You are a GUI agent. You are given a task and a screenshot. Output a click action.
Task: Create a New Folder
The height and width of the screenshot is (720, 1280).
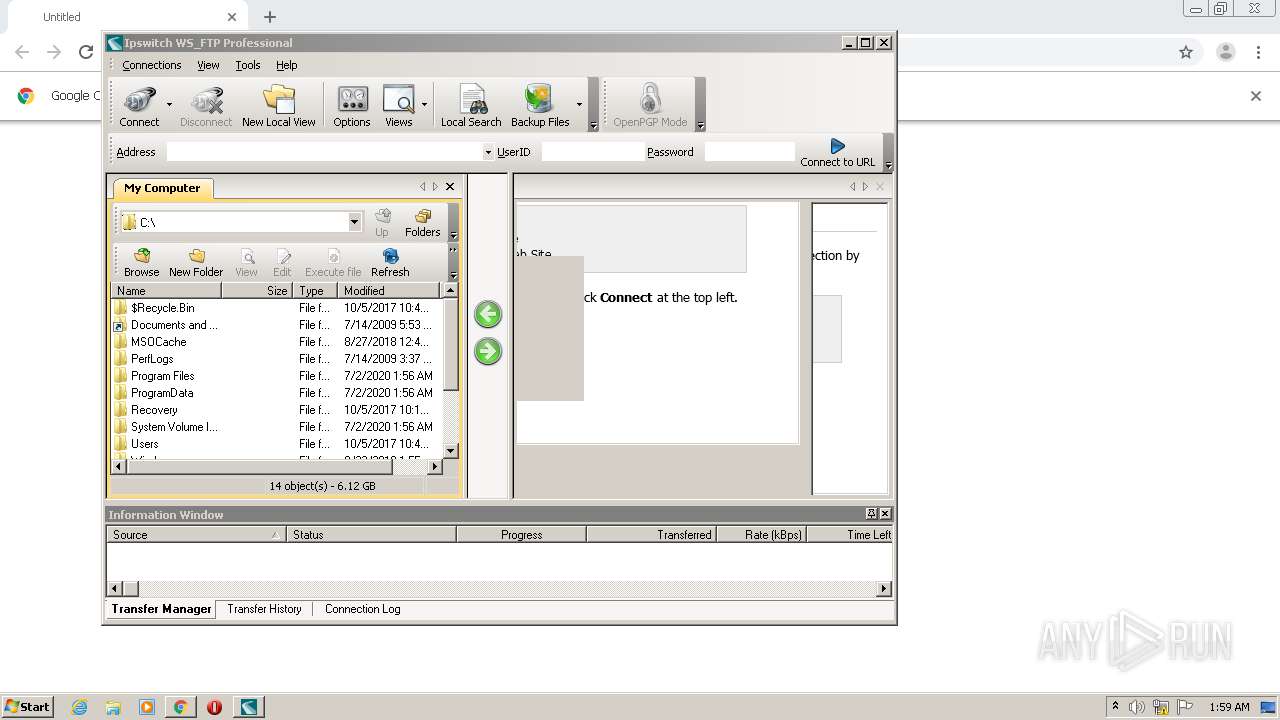pyautogui.click(x=196, y=263)
